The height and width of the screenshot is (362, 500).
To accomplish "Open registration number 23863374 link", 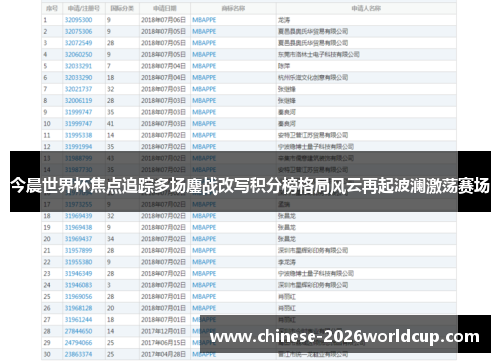I will click(78, 354).
